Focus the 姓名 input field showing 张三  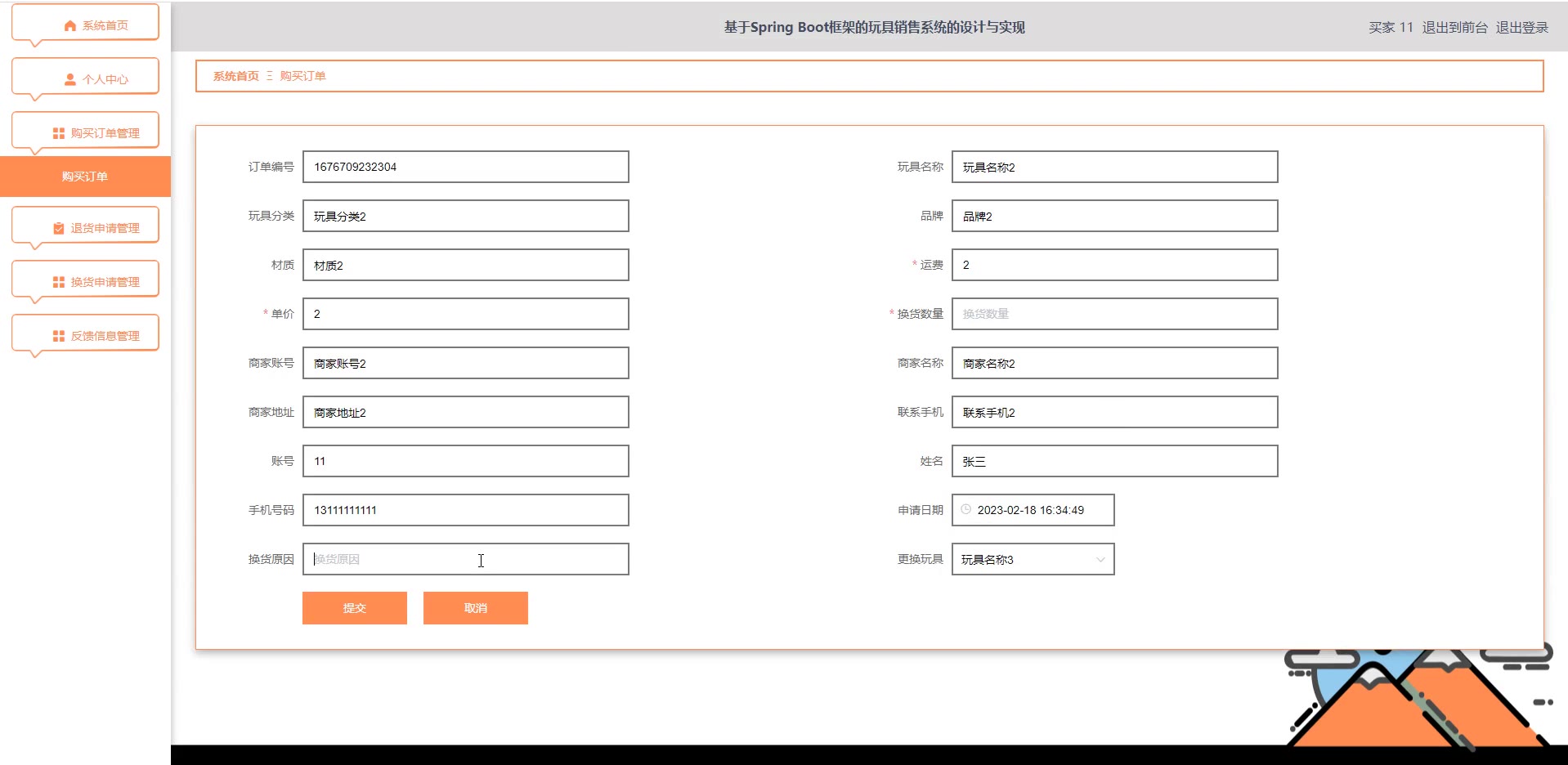(1115, 461)
